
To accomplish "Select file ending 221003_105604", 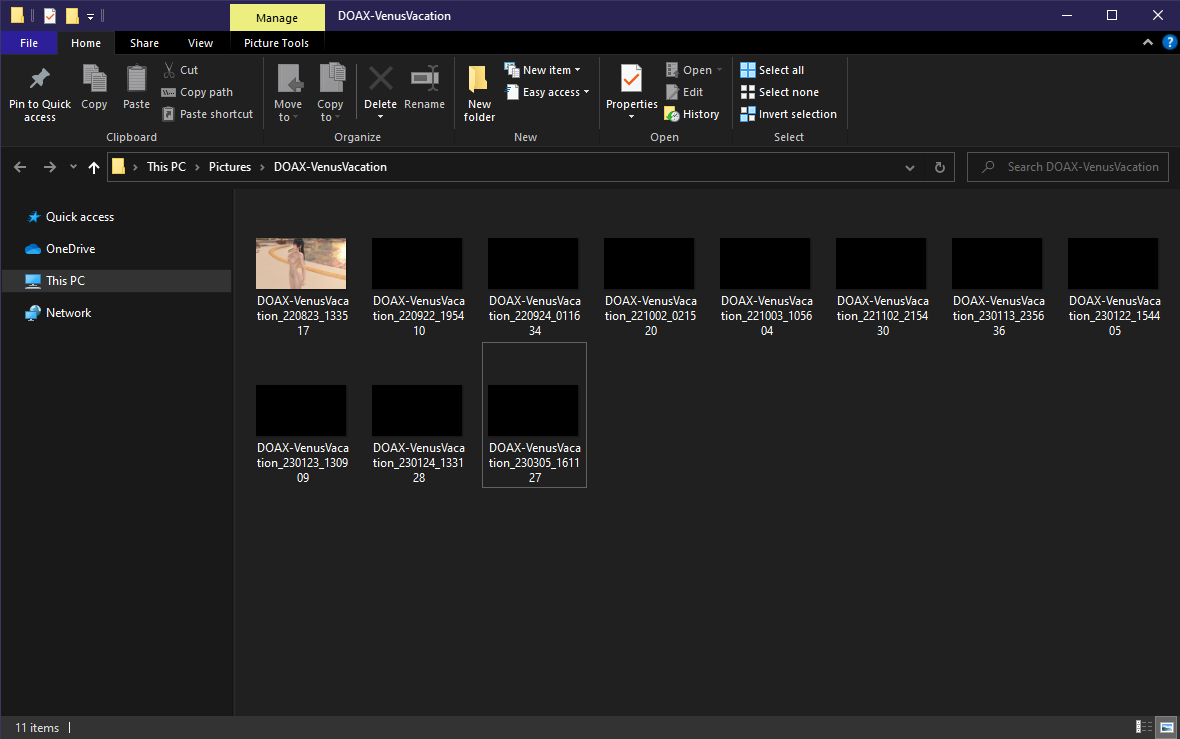I will pyautogui.click(x=766, y=288).
